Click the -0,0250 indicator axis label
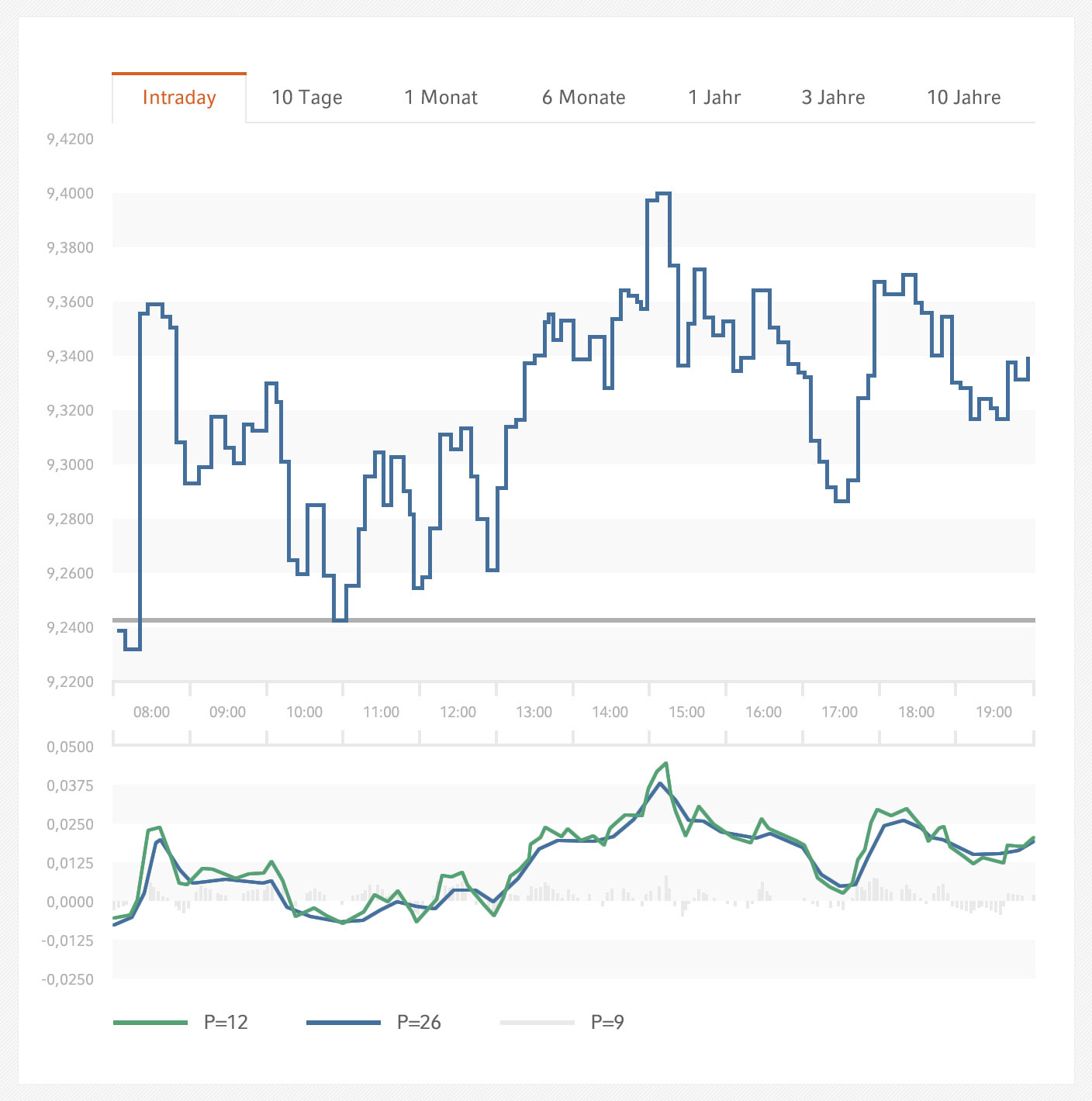This screenshot has height=1101, width=1092. 67,980
